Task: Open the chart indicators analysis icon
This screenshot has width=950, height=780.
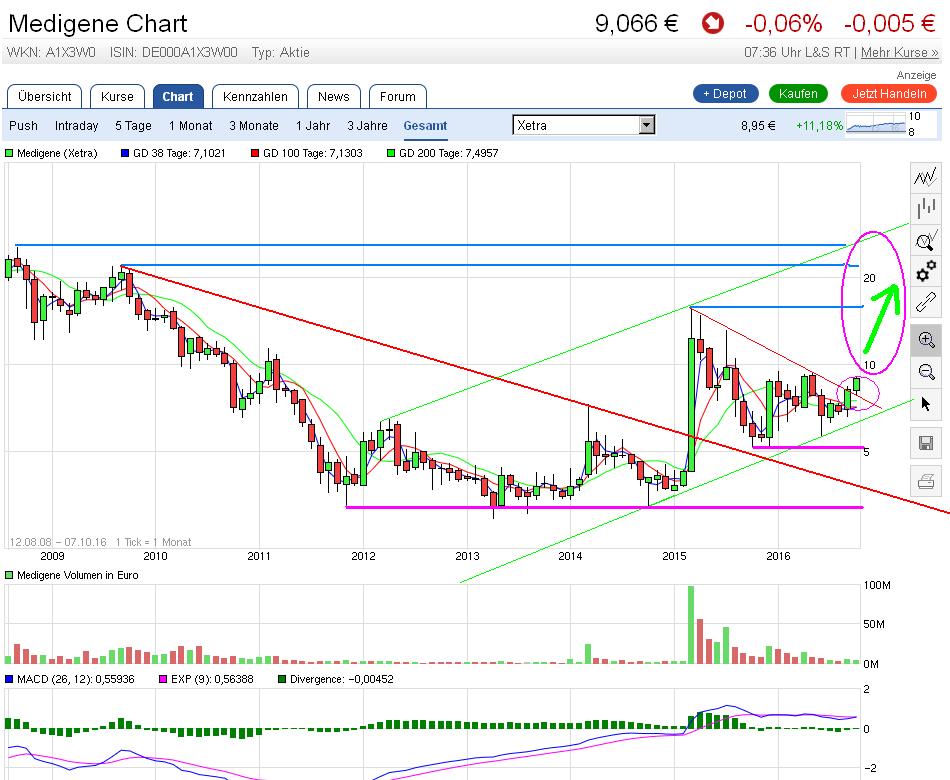Action: click(x=926, y=241)
